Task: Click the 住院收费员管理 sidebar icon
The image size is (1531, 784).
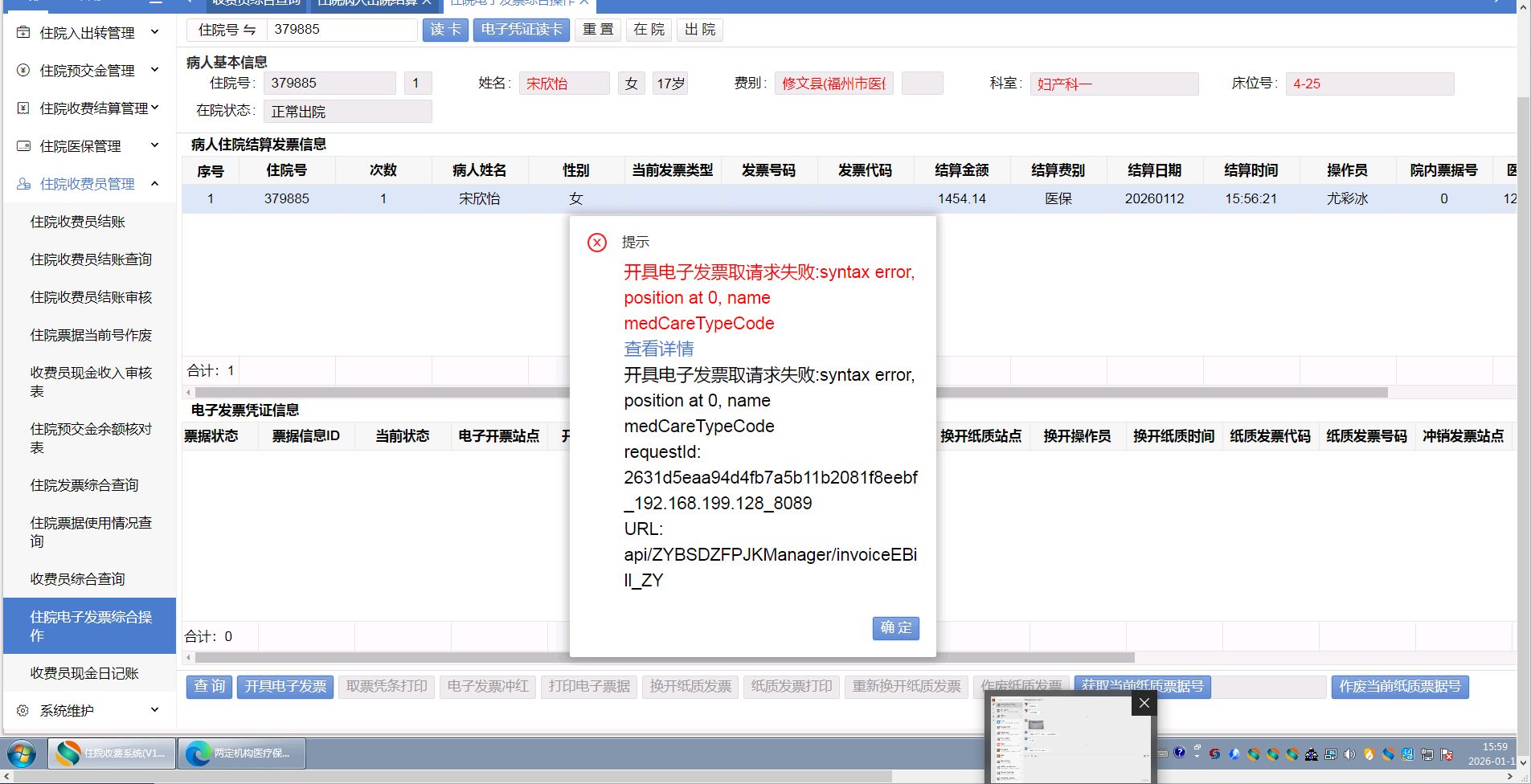Action: [x=23, y=184]
